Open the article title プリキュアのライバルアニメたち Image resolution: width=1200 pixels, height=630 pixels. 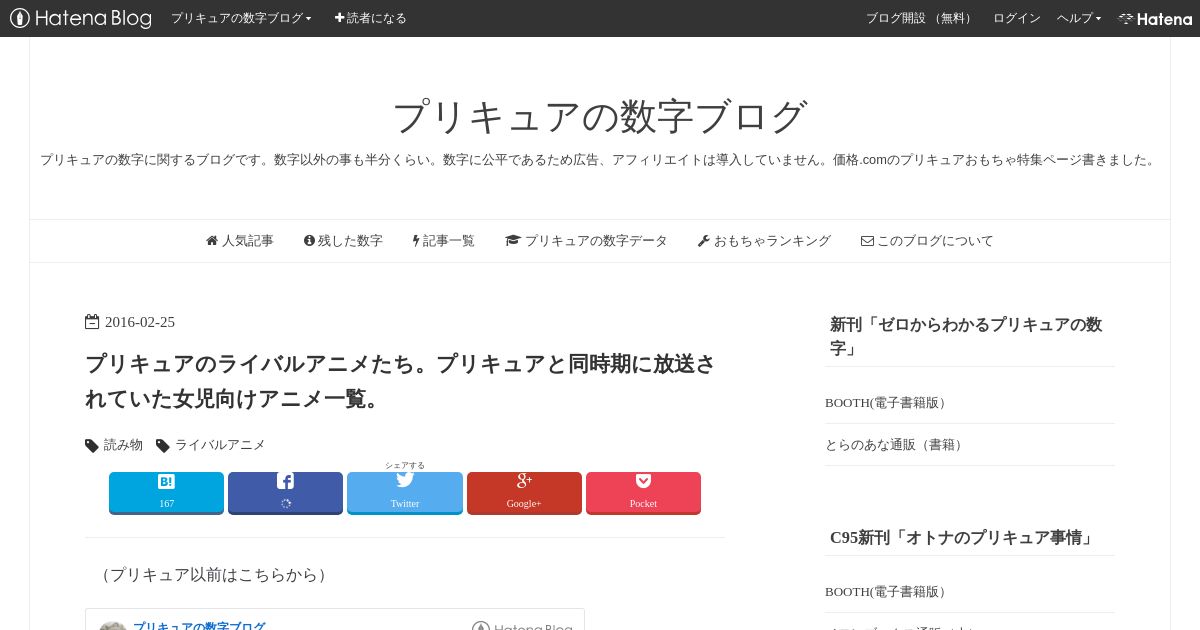coord(400,381)
